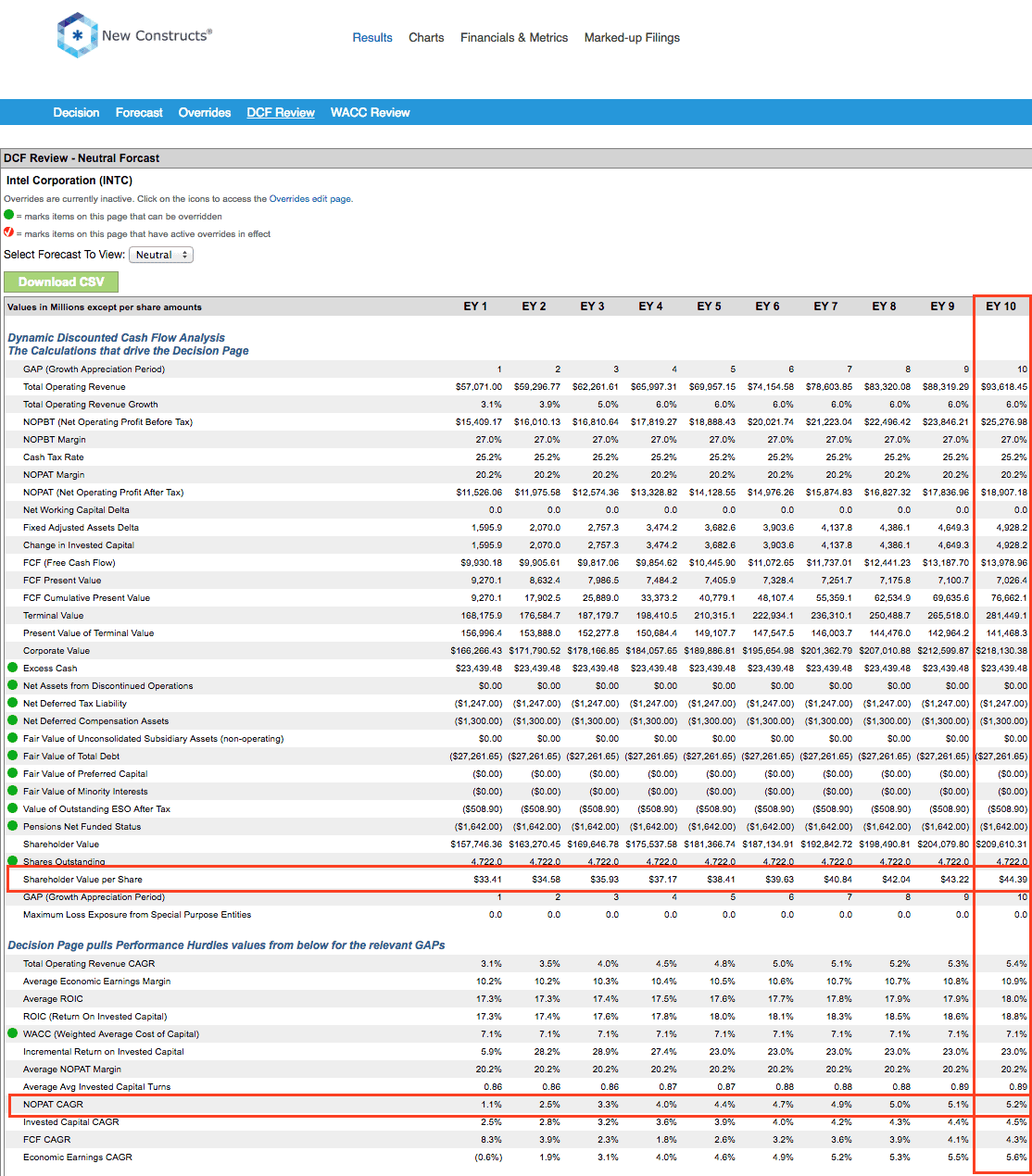
Task: Open Financials & Metrics tab
Action: [514, 38]
